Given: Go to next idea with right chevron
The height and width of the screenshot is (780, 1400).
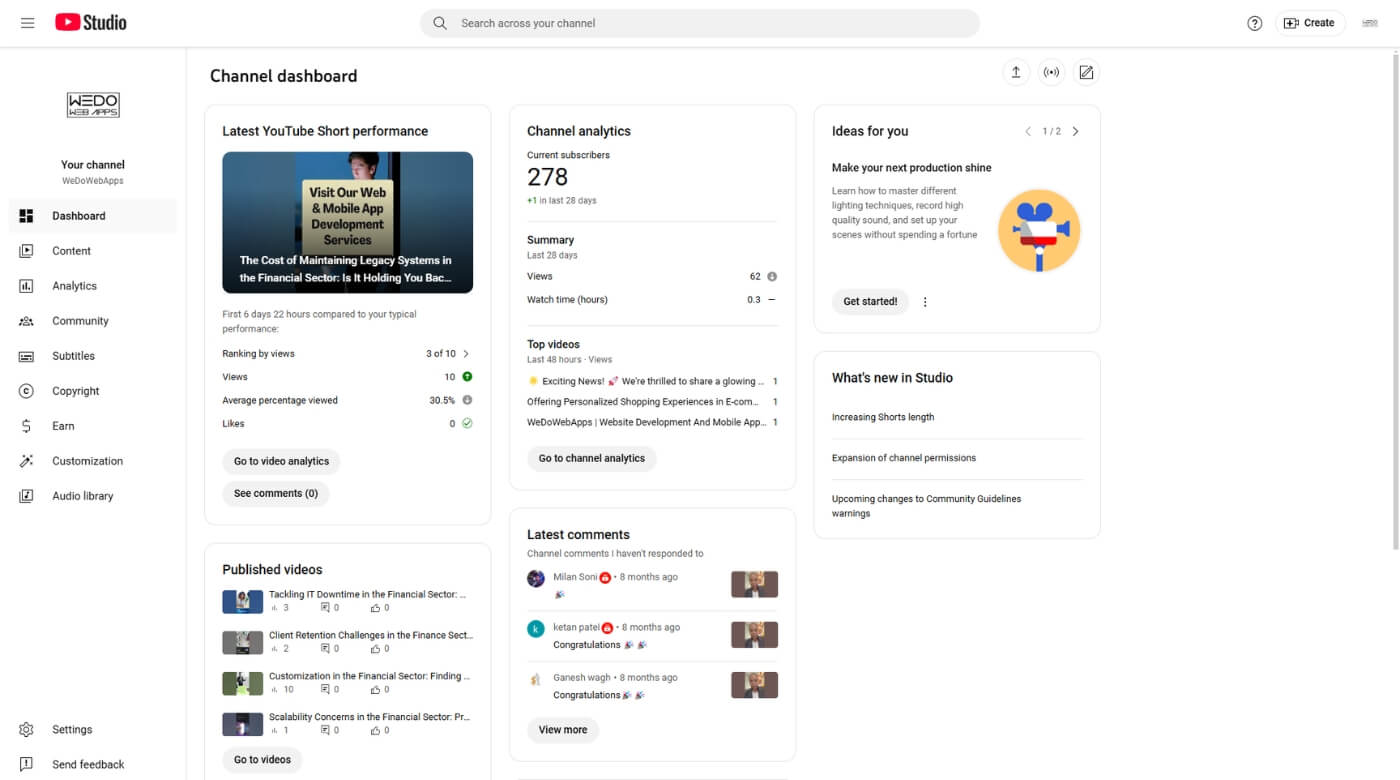Looking at the screenshot, I should [x=1075, y=131].
